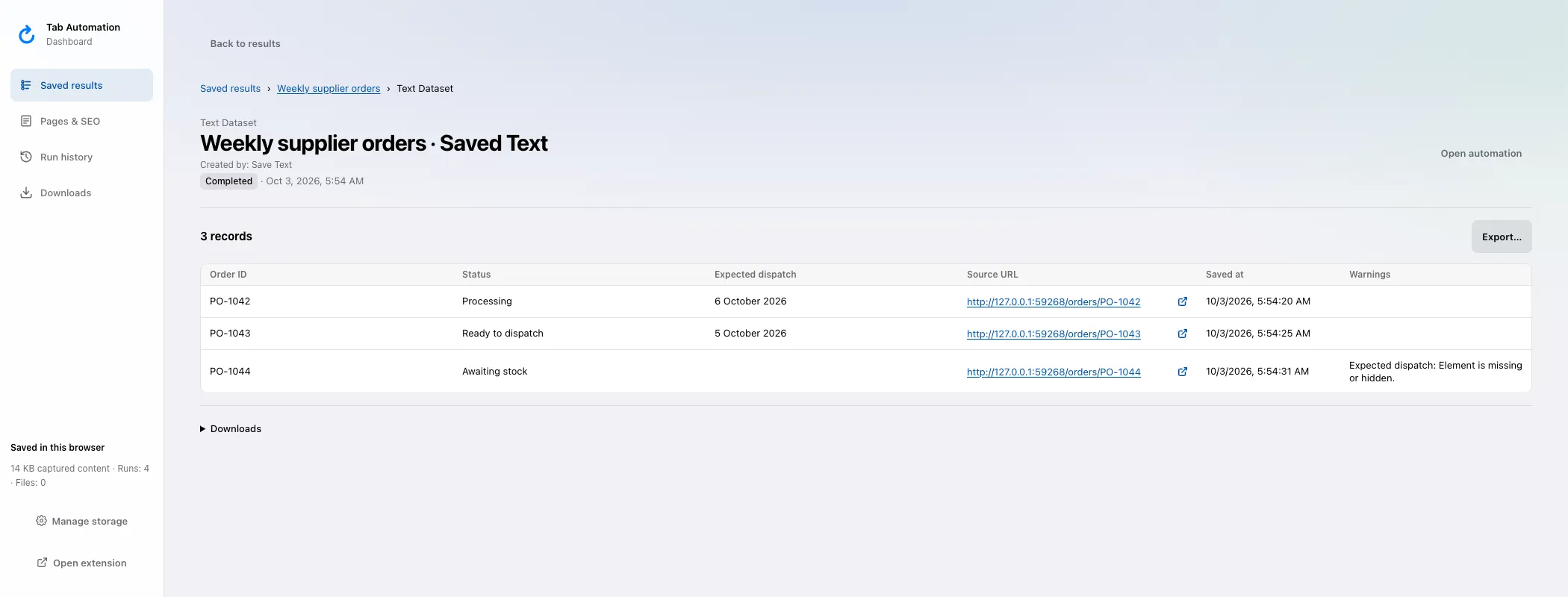Click the Tab Automation logo icon
The width and height of the screenshot is (1568, 597).
click(27, 34)
